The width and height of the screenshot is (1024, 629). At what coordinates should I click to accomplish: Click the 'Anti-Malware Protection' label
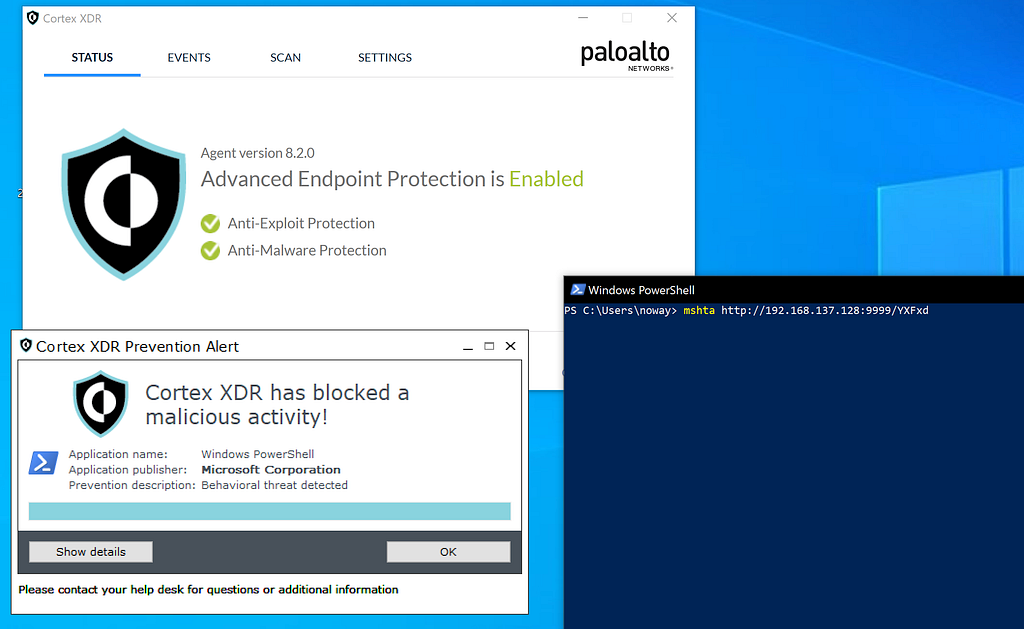307,250
